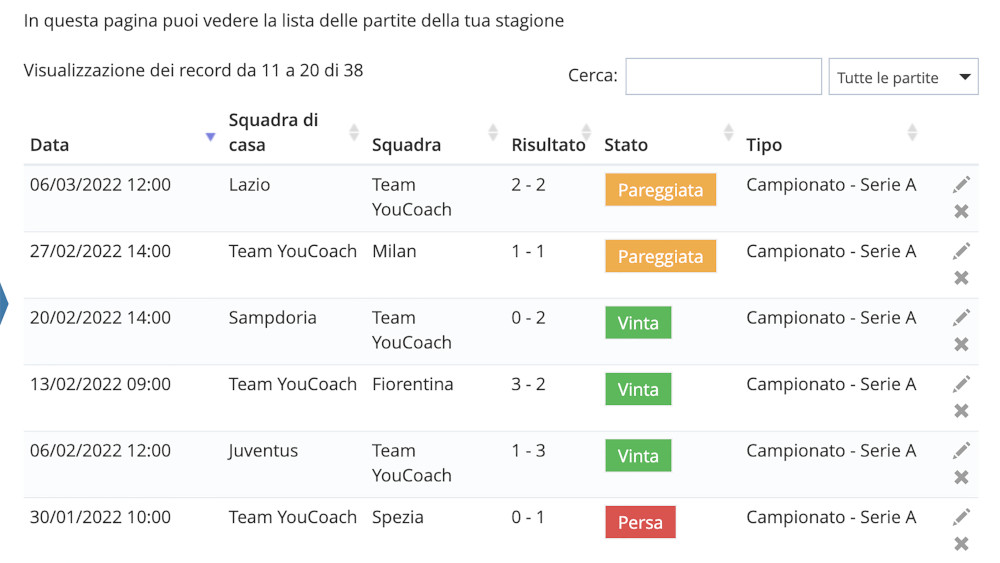Delete the Sampdoria match row
Screen dimensions: 1000x563
tap(961, 344)
